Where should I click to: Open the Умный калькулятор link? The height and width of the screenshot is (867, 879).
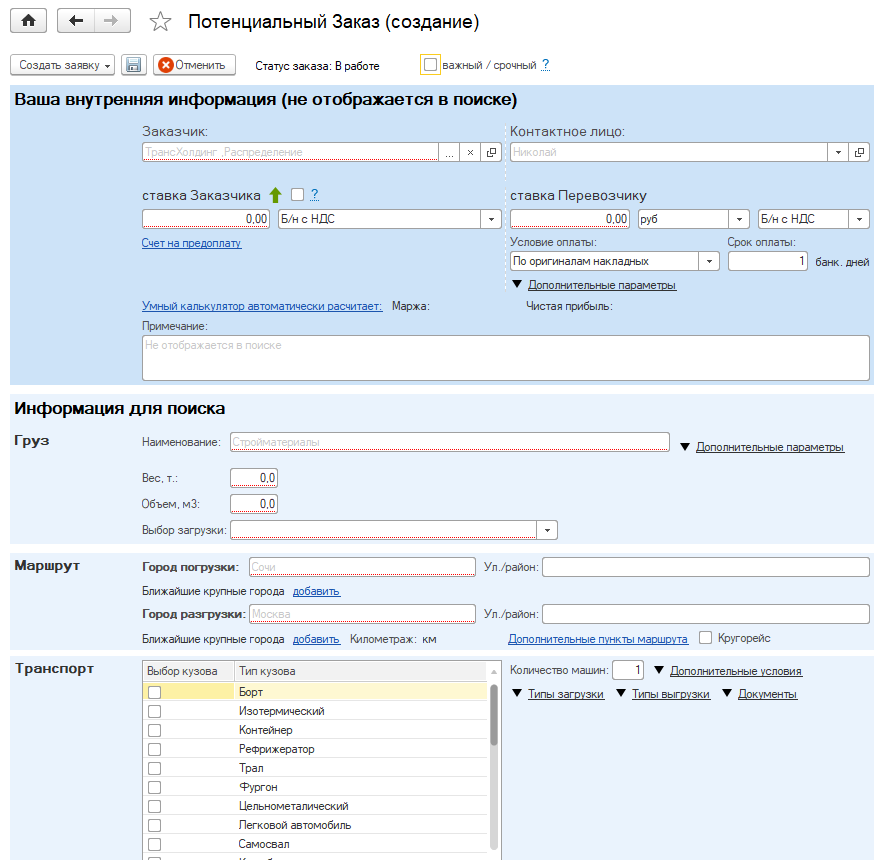[x=262, y=306]
